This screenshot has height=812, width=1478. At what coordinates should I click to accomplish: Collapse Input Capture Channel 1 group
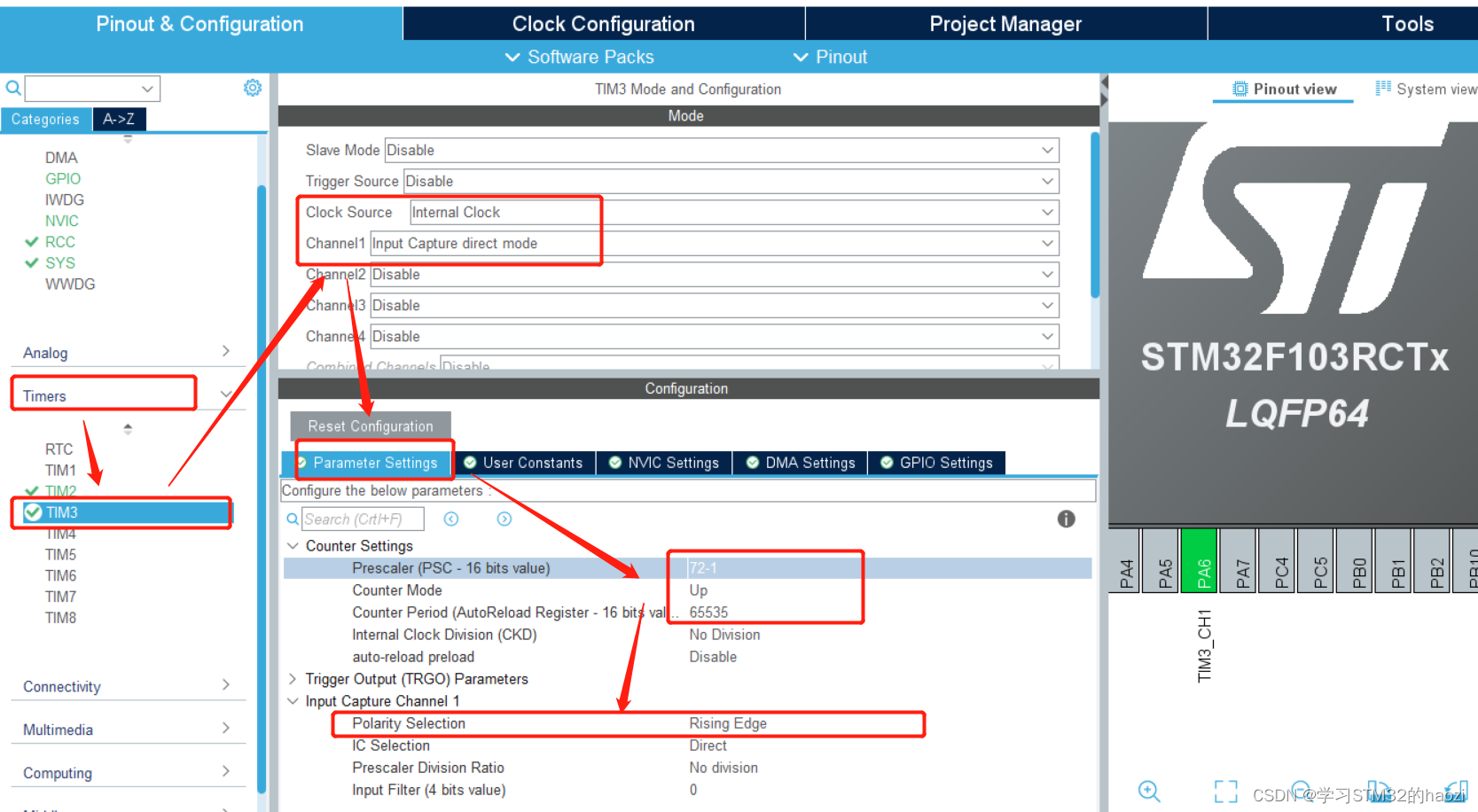(x=293, y=700)
